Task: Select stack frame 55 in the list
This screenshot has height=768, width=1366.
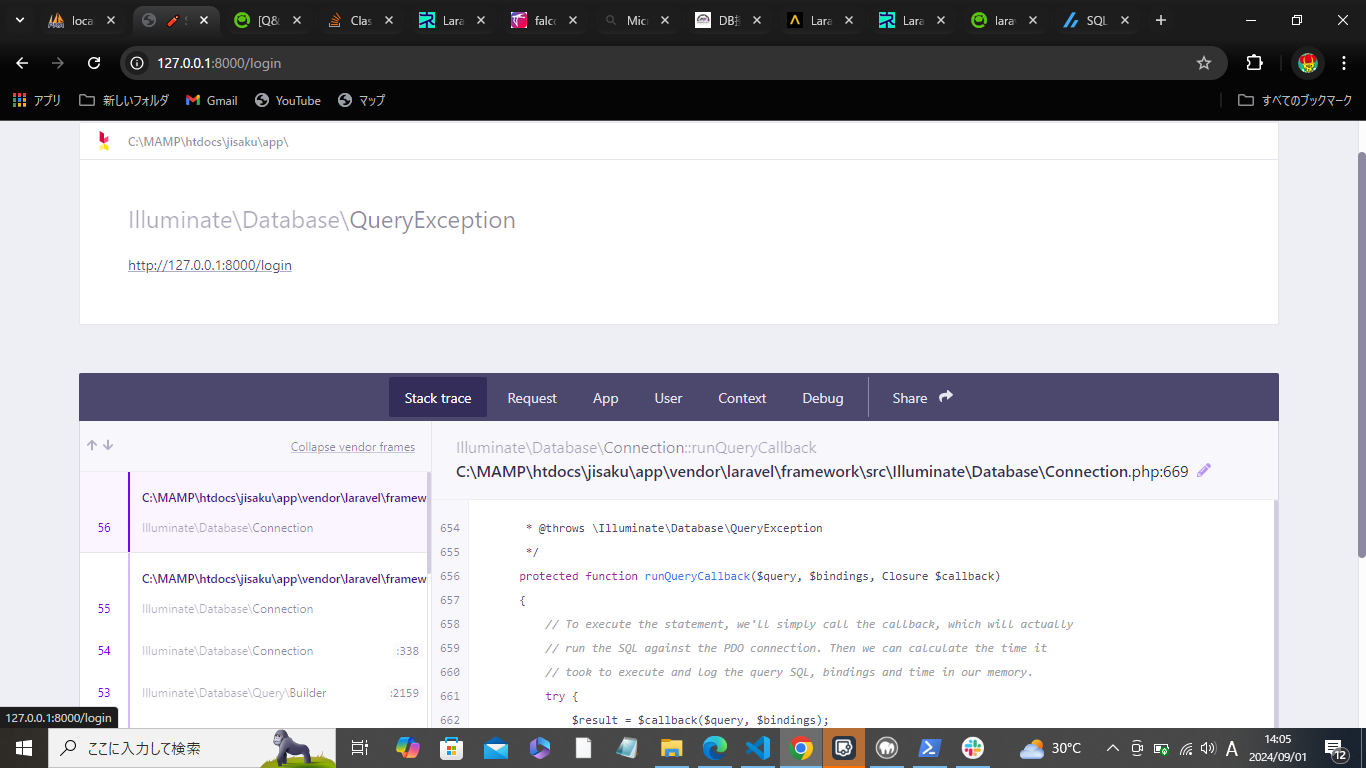Action: (x=254, y=593)
